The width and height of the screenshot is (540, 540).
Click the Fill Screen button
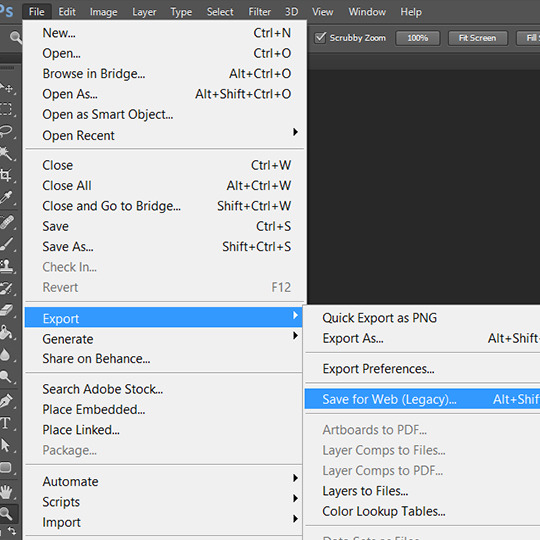[x=528, y=38]
